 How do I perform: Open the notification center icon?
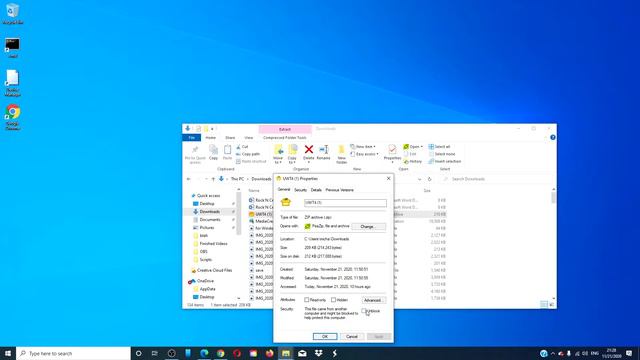click(x=629, y=353)
